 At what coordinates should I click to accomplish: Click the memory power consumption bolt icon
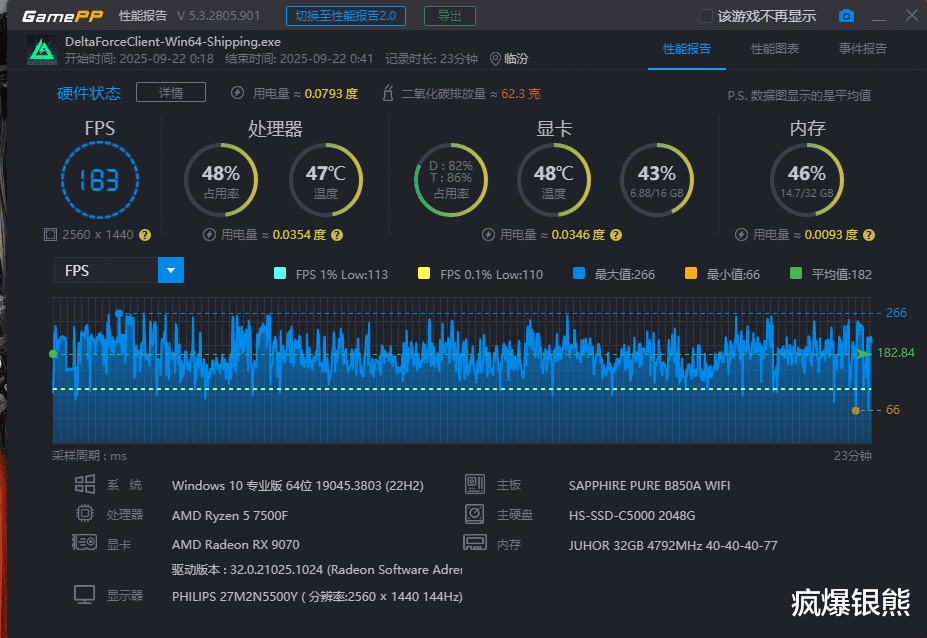pos(741,235)
